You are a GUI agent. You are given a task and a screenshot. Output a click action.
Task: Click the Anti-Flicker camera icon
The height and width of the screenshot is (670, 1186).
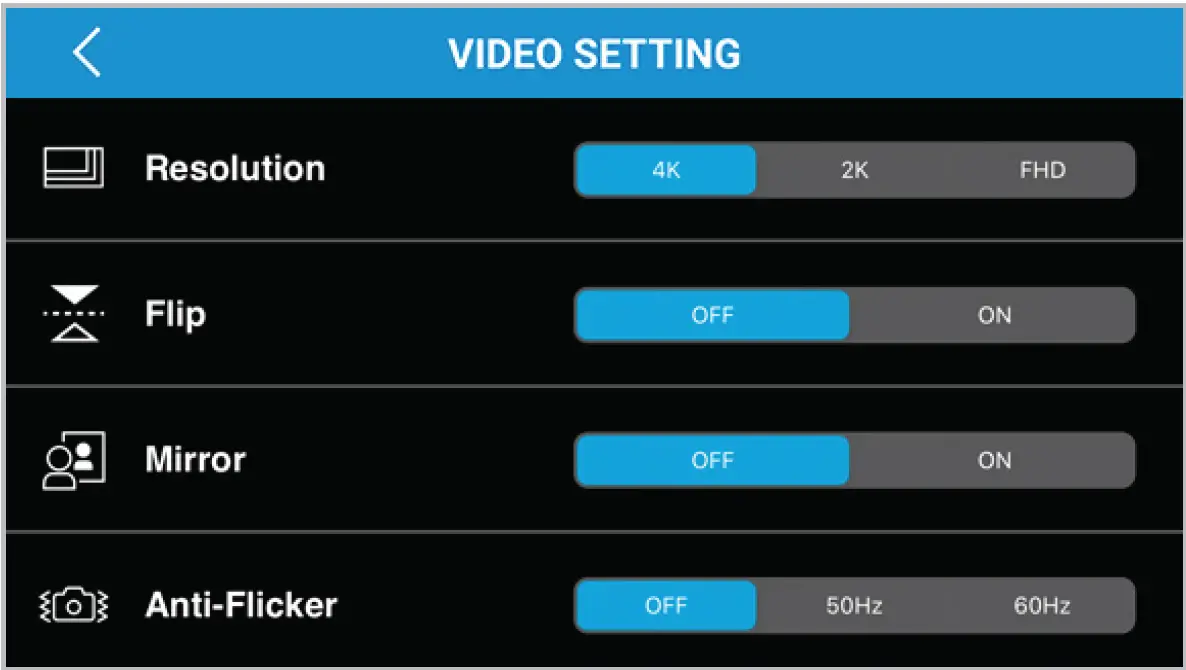click(74, 605)
